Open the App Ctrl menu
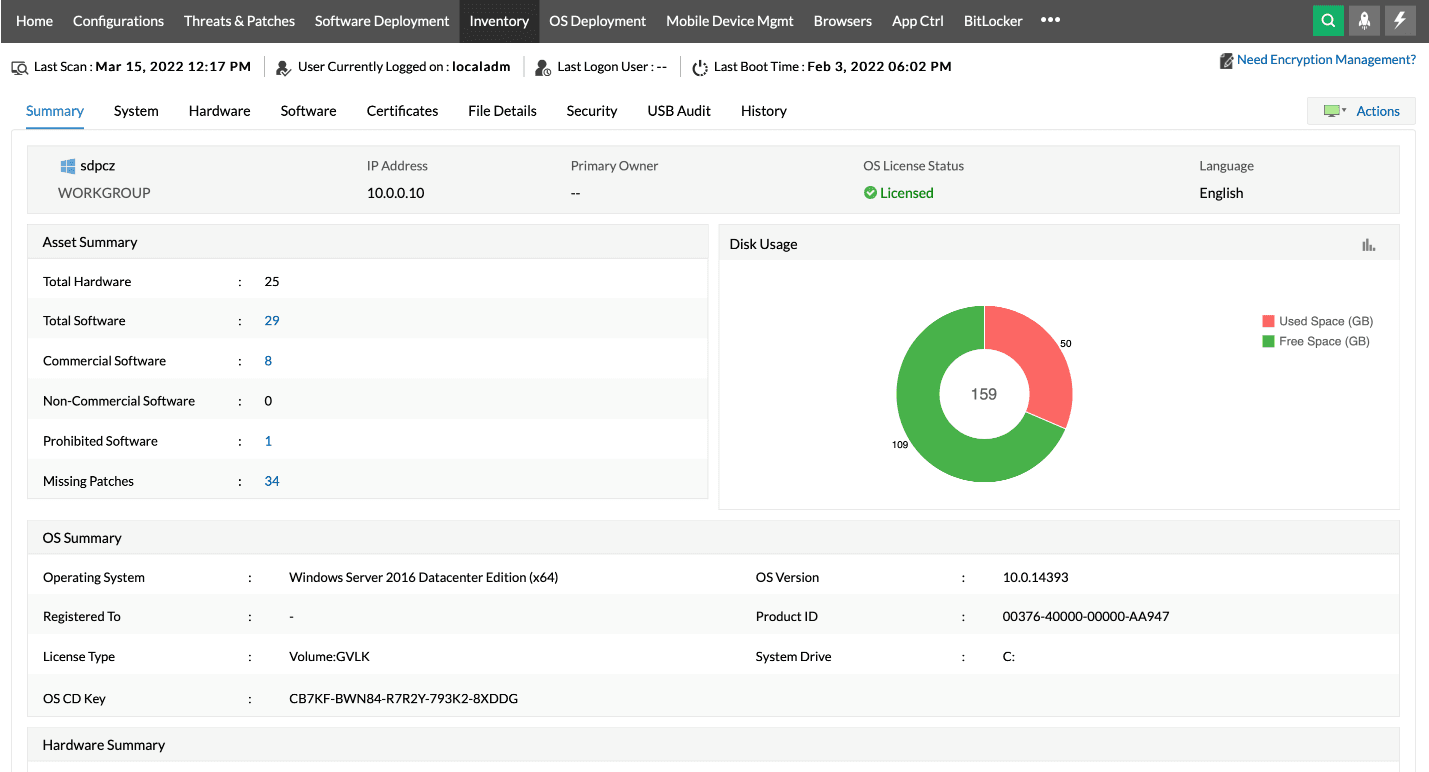Viewport: 1429px width, 772px height. click(918, 21)
